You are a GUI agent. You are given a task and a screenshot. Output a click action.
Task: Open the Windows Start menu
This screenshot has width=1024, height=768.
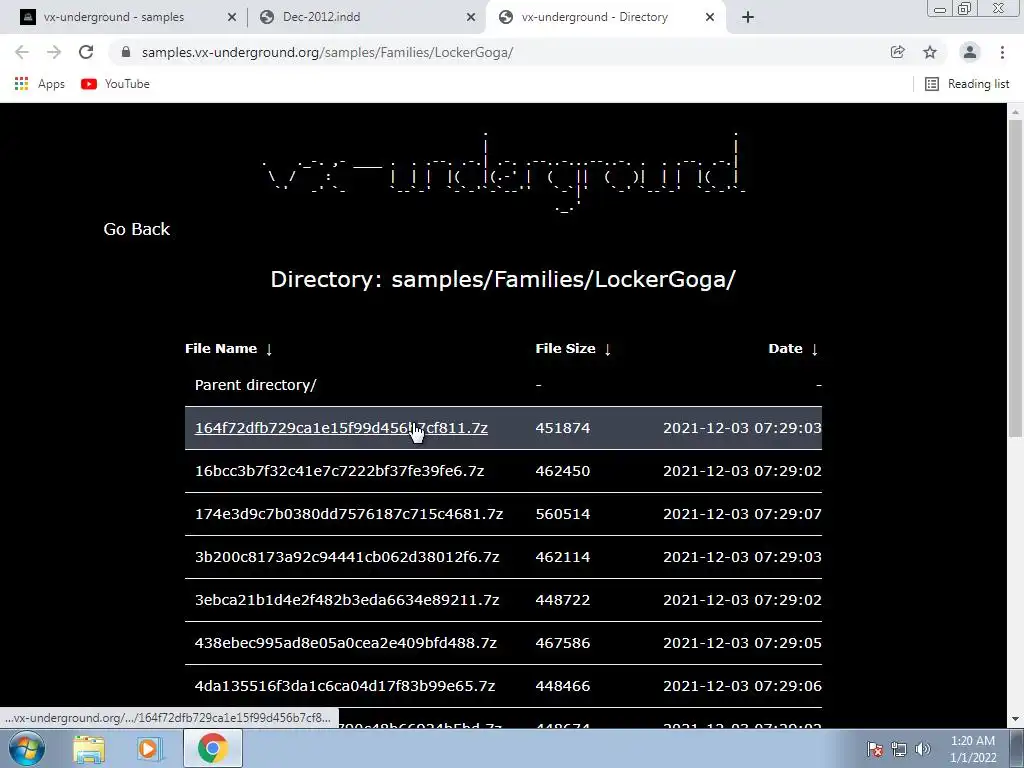point(27,748)
